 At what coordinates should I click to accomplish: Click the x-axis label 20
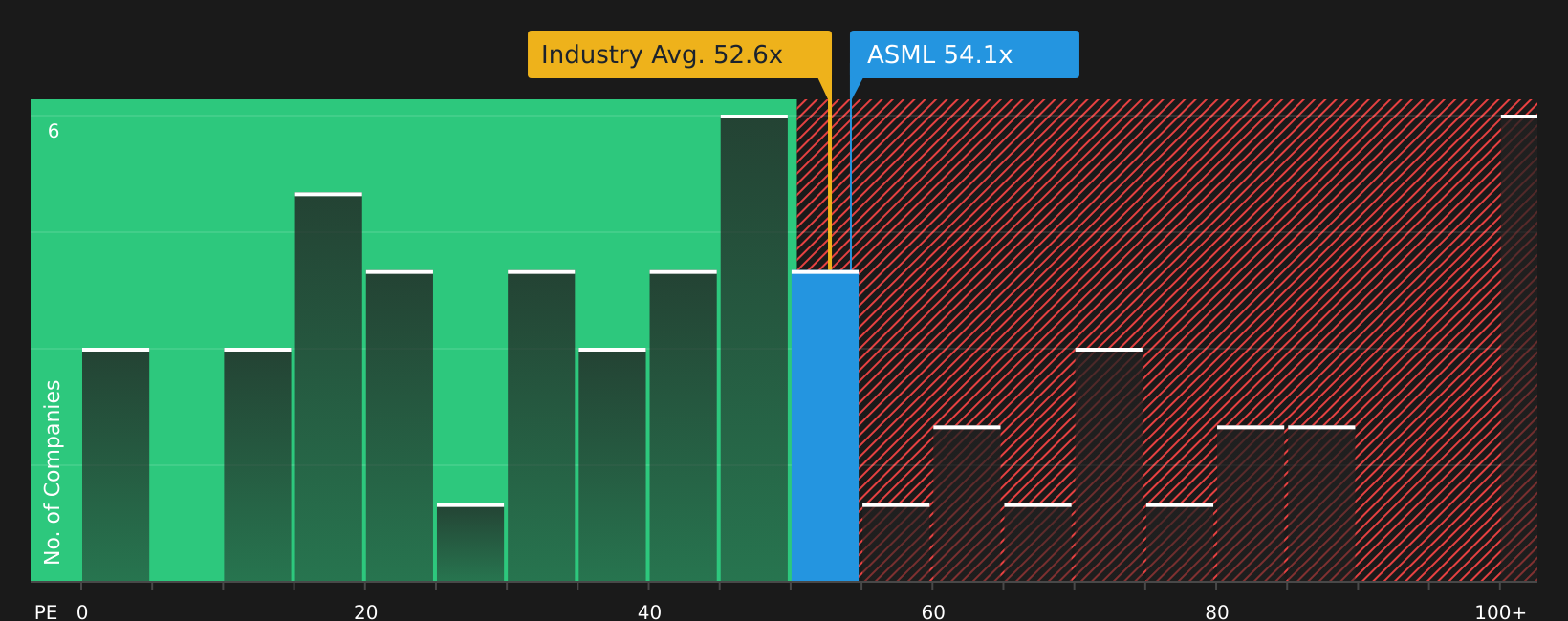point(366,612)
